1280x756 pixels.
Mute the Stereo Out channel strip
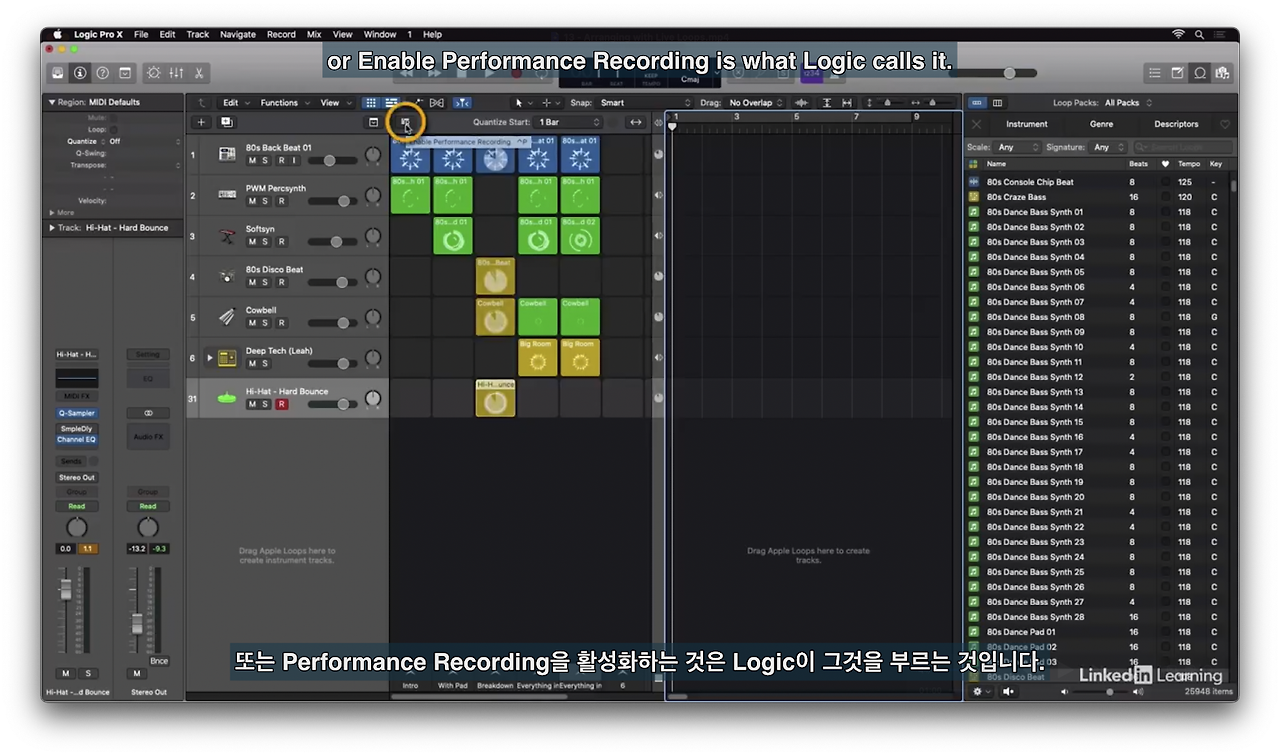tap(137, 673)
